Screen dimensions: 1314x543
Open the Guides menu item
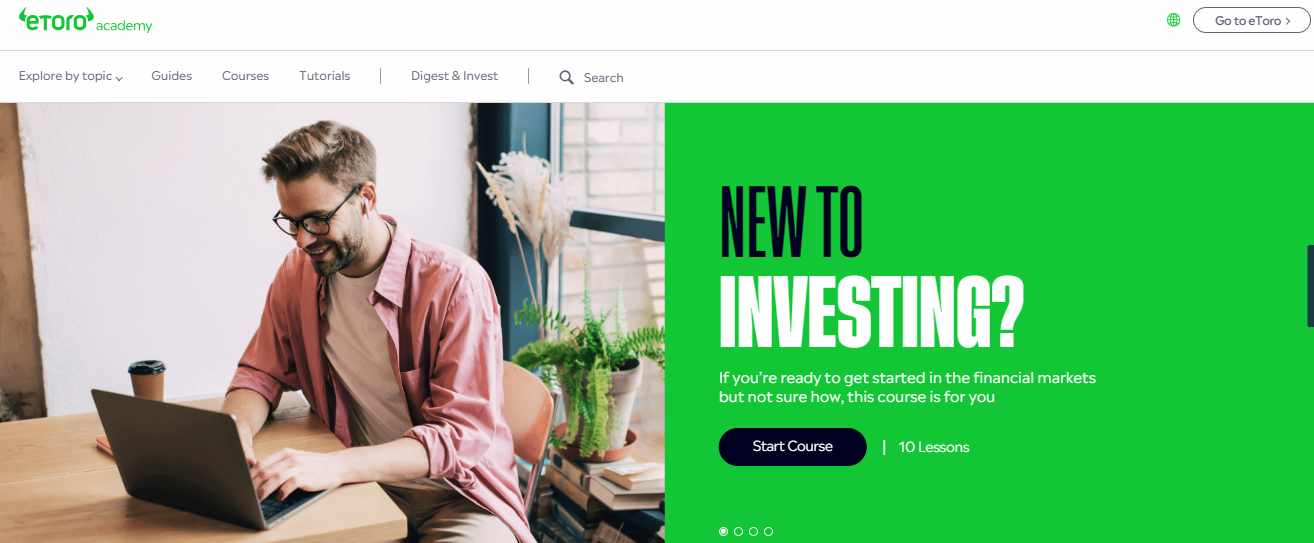coord(172,76)
